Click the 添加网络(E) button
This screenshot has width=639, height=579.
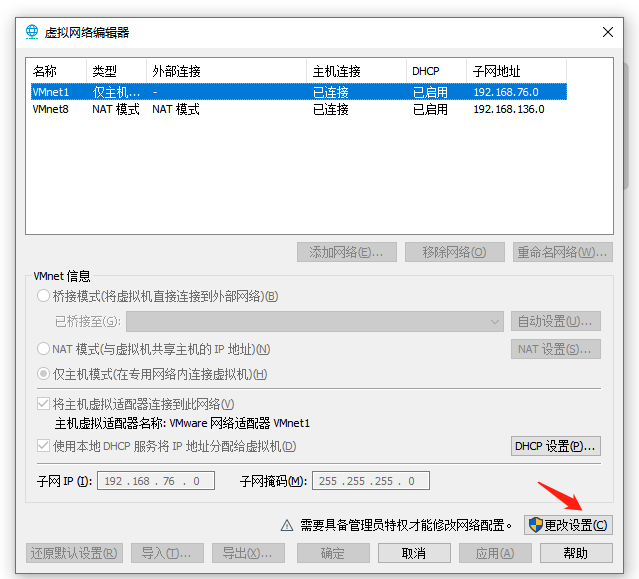pos(347,252)
